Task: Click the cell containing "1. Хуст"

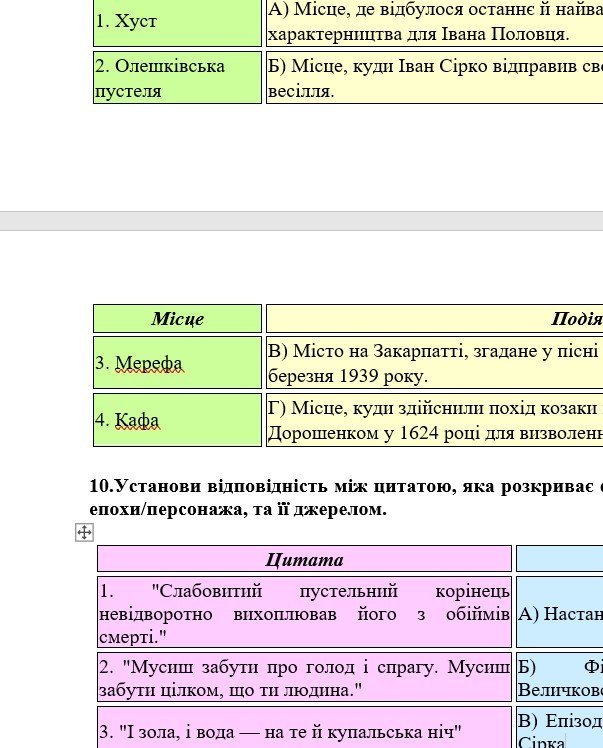Action: click(177, 22)
